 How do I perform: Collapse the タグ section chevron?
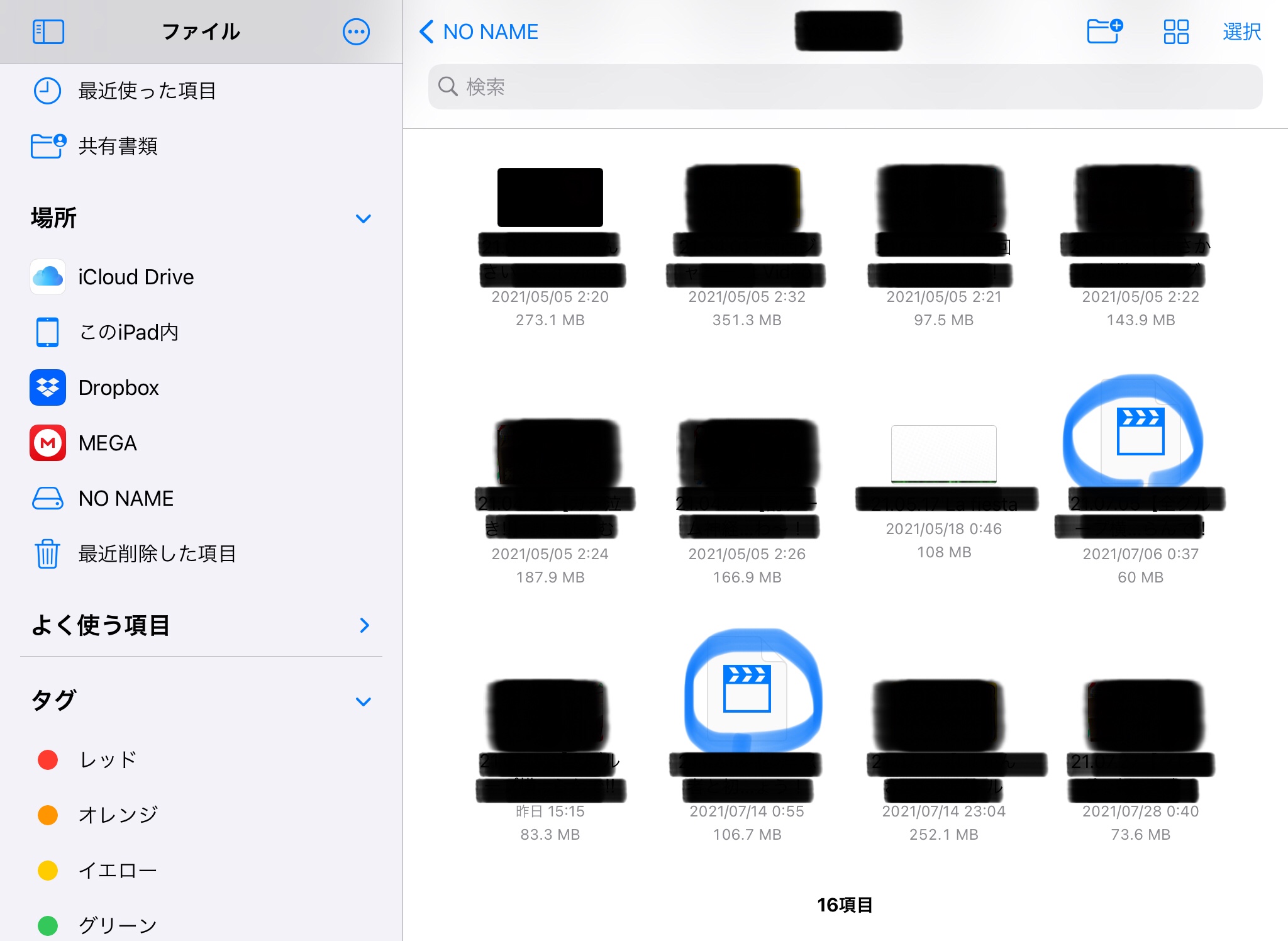point(363,701)
